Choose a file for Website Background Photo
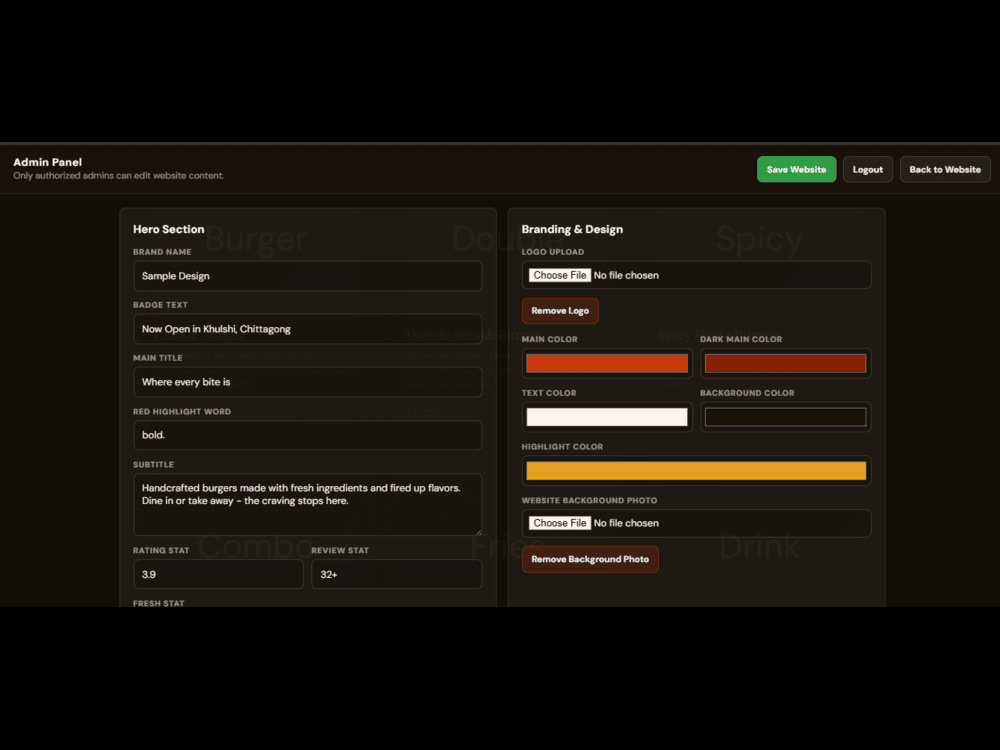Image resolution: width=1000 pixels, height=750 pixels. pos(560,523)
